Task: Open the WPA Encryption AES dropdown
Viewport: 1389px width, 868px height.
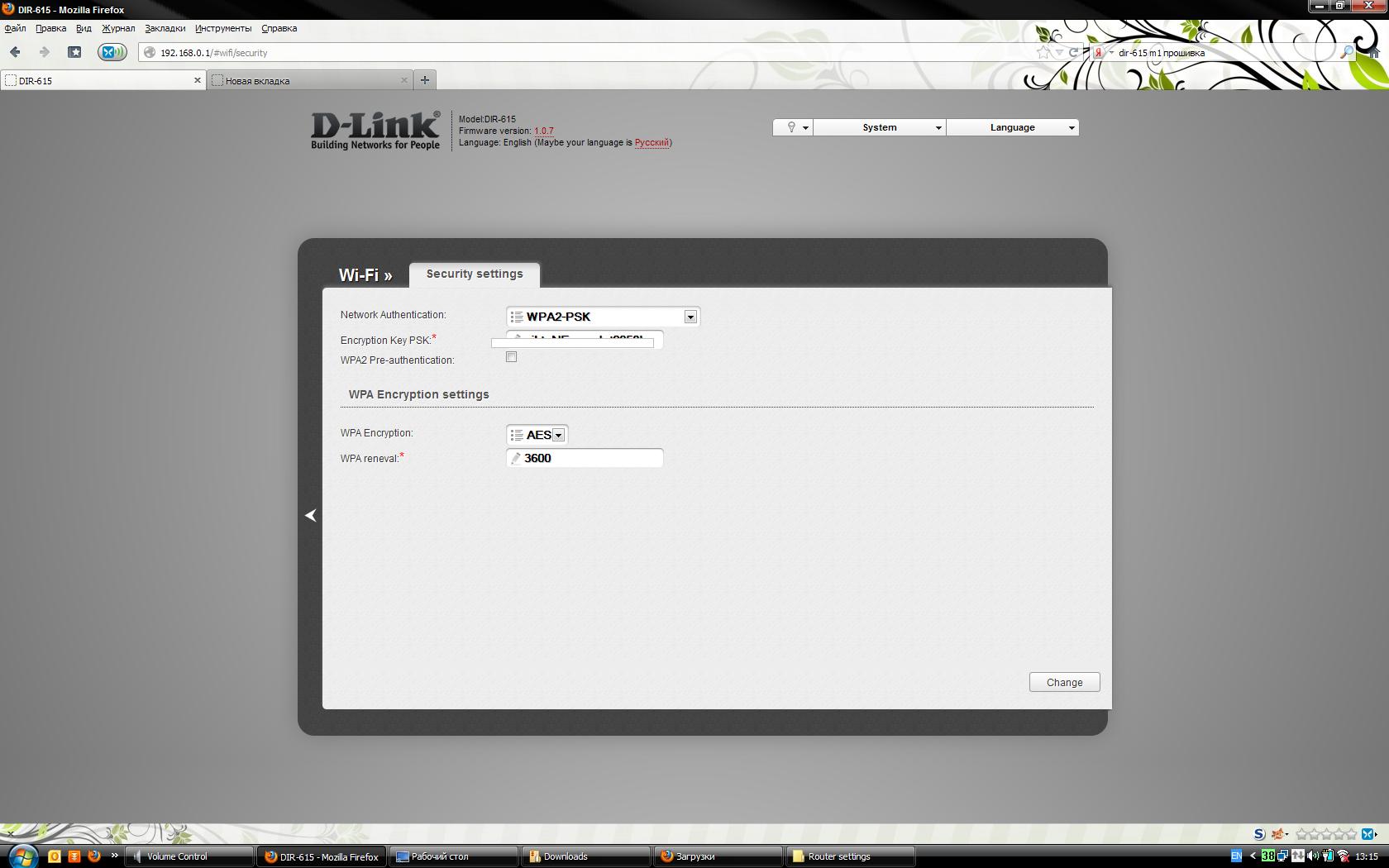Action: point(537,435)
